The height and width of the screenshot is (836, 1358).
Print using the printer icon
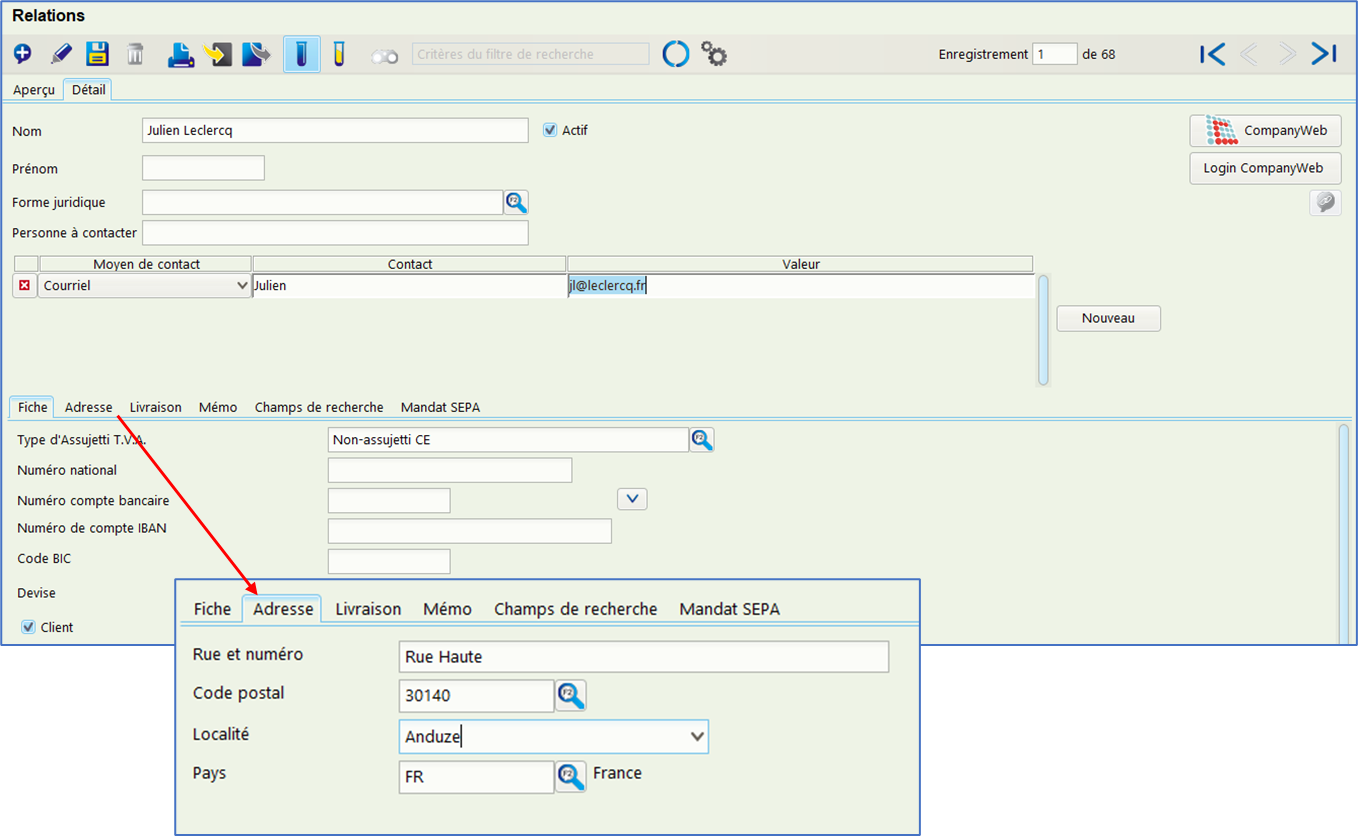(x=181, y=54)
